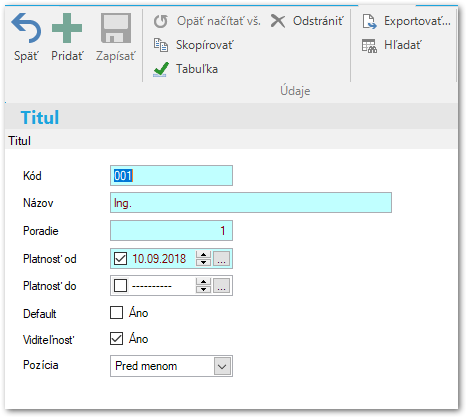467x418 pixels.
Task: Click the Poradie number field
Action: click(171, 230)
